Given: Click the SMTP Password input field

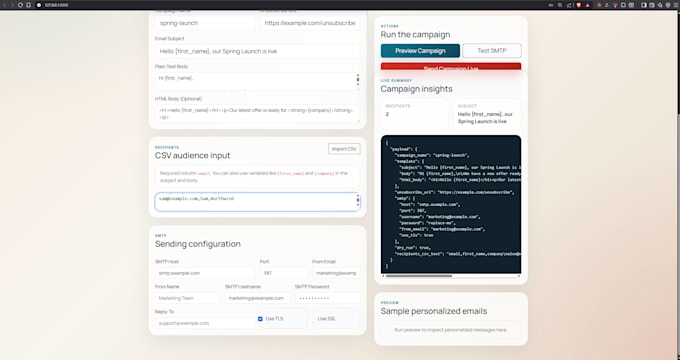Looking at the screenshot, I should point(327,298).
